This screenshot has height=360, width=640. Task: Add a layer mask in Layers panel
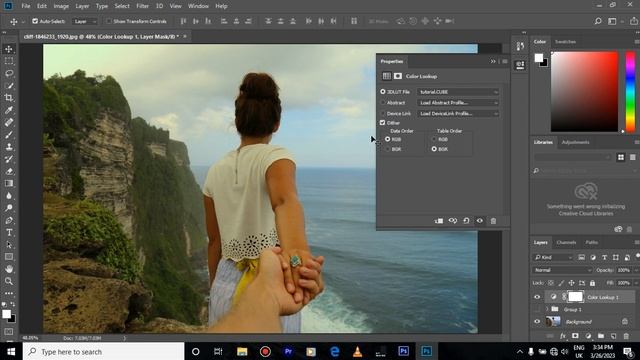pyautogui.click(x=575, y=336)
